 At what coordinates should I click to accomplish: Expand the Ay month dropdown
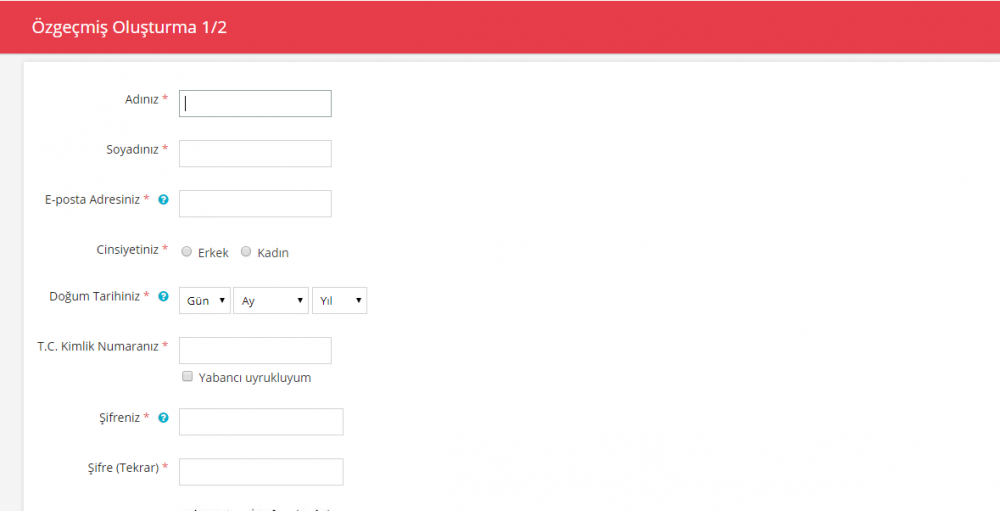271,300
